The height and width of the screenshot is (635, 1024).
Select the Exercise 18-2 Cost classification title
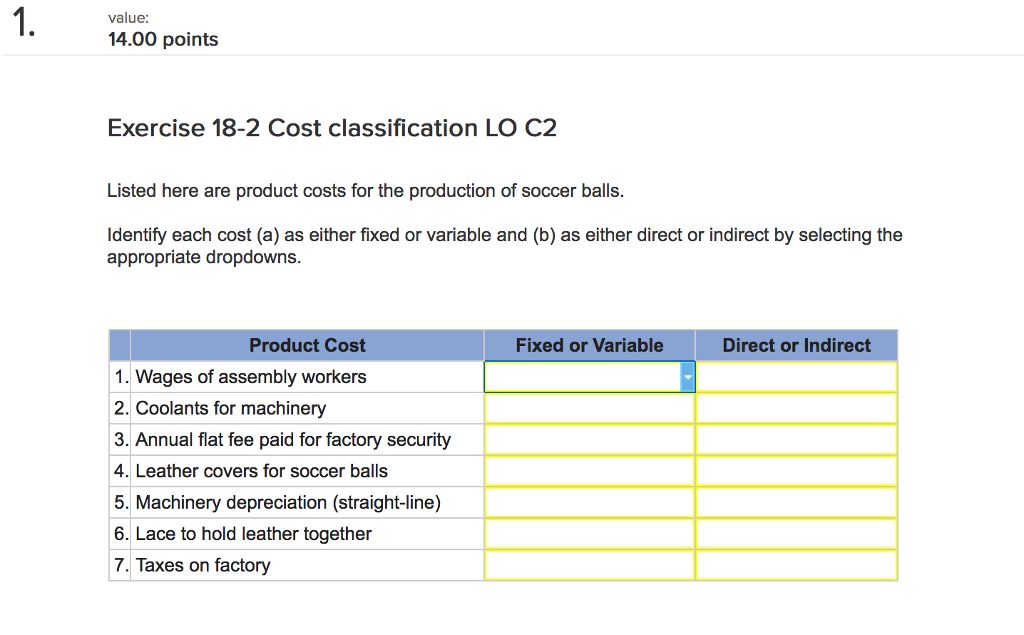(x=332, y=128)
